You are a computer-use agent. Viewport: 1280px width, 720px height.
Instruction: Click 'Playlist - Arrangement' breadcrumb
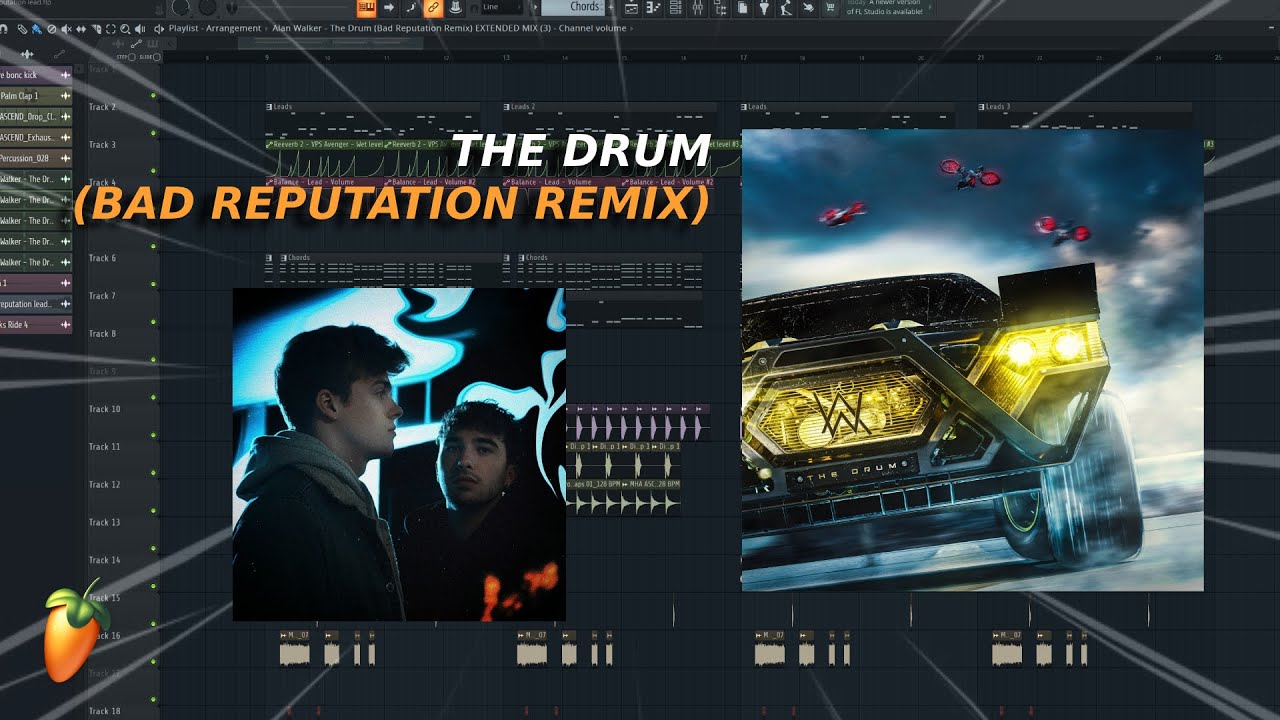click(x=215, y=28)
